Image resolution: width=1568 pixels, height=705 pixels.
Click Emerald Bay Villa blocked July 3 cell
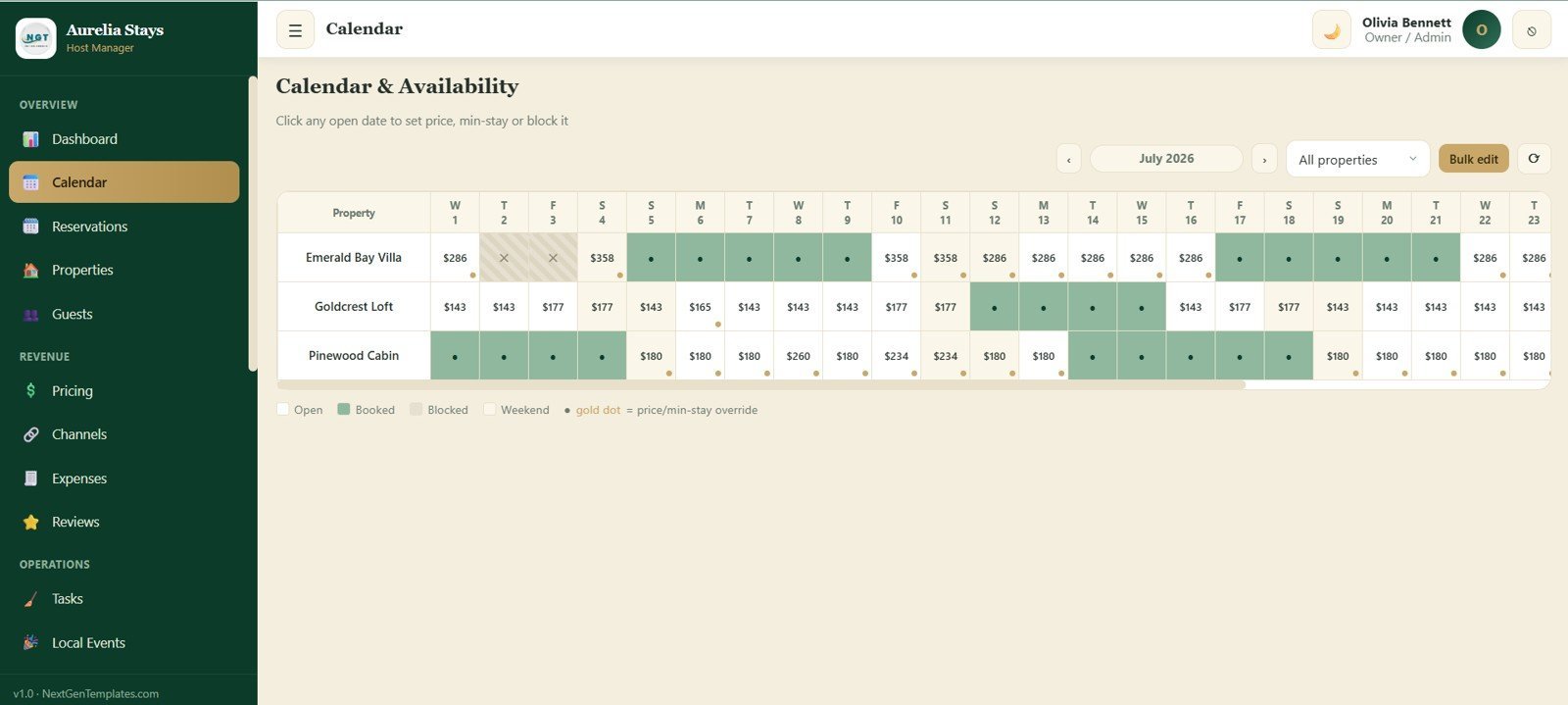(553, 258)
